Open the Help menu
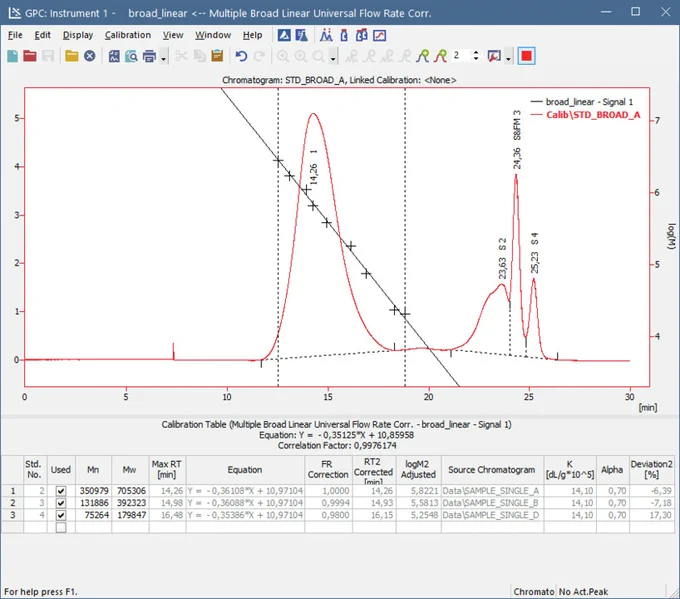 click(252, 35)
